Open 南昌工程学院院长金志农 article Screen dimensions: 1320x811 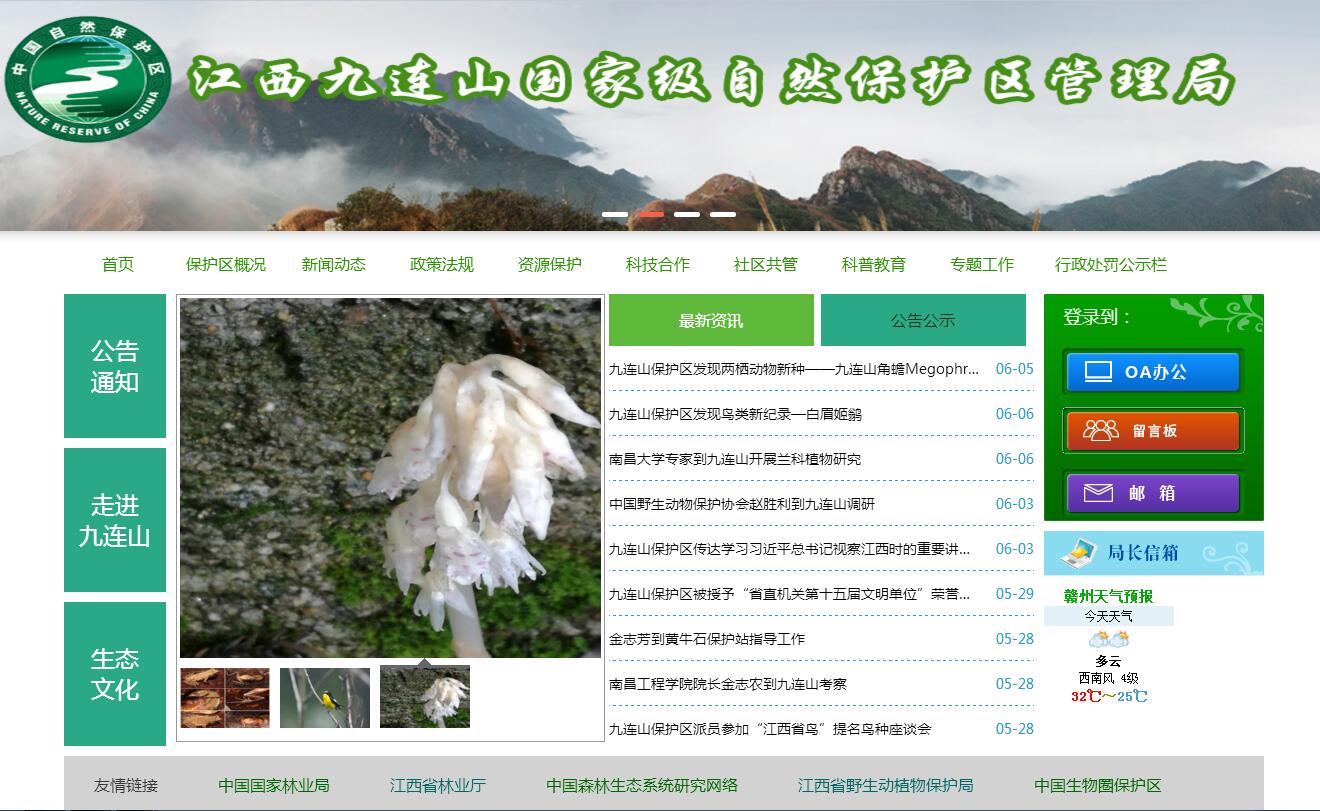click(728, 684)
